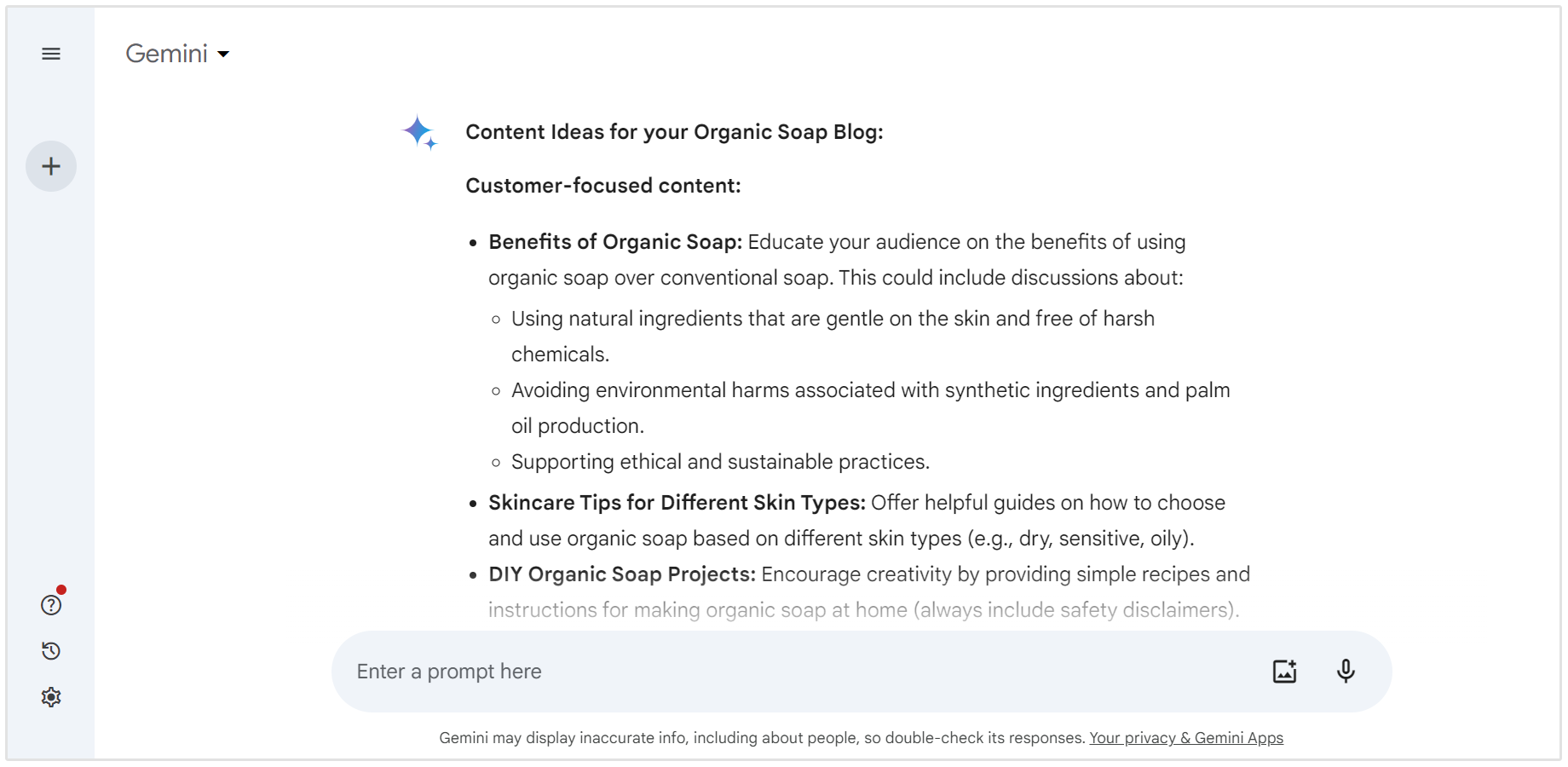Open Gemini settings with the gear icon
The height and width of the screenshot is (767, 1568).
(x=50, y=696)
